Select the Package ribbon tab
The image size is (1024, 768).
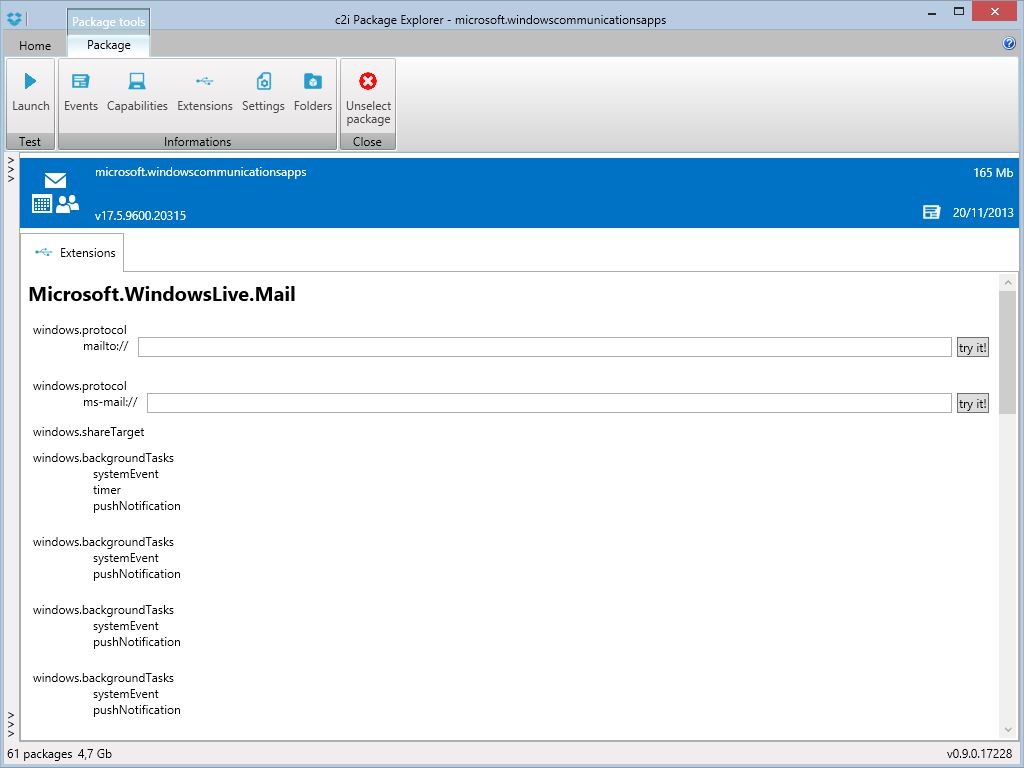point(108,44)
